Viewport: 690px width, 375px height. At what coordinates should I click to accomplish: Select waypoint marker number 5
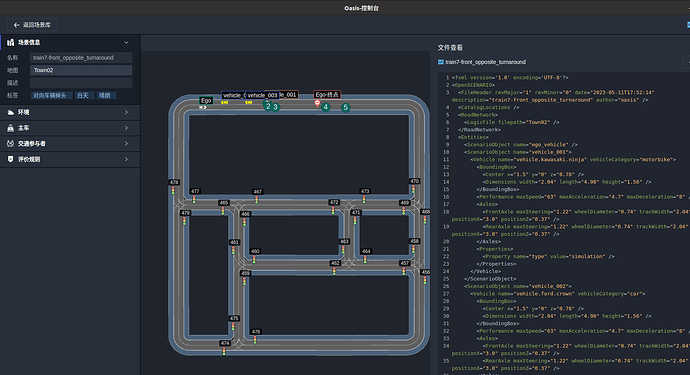pos(345,107)
